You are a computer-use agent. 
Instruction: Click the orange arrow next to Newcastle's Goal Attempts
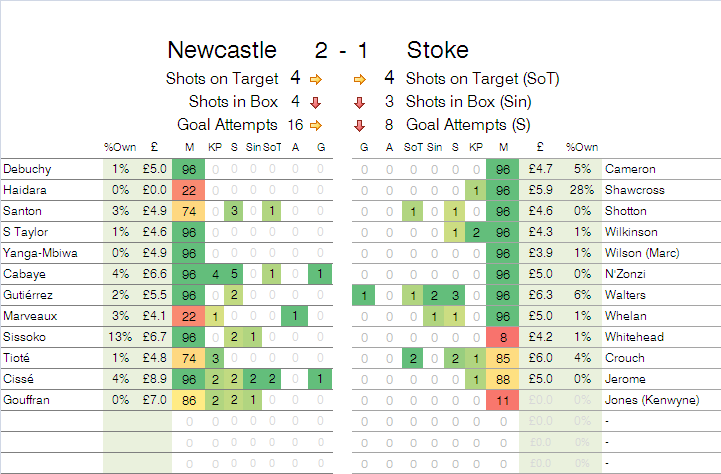(x=318, y=125)
